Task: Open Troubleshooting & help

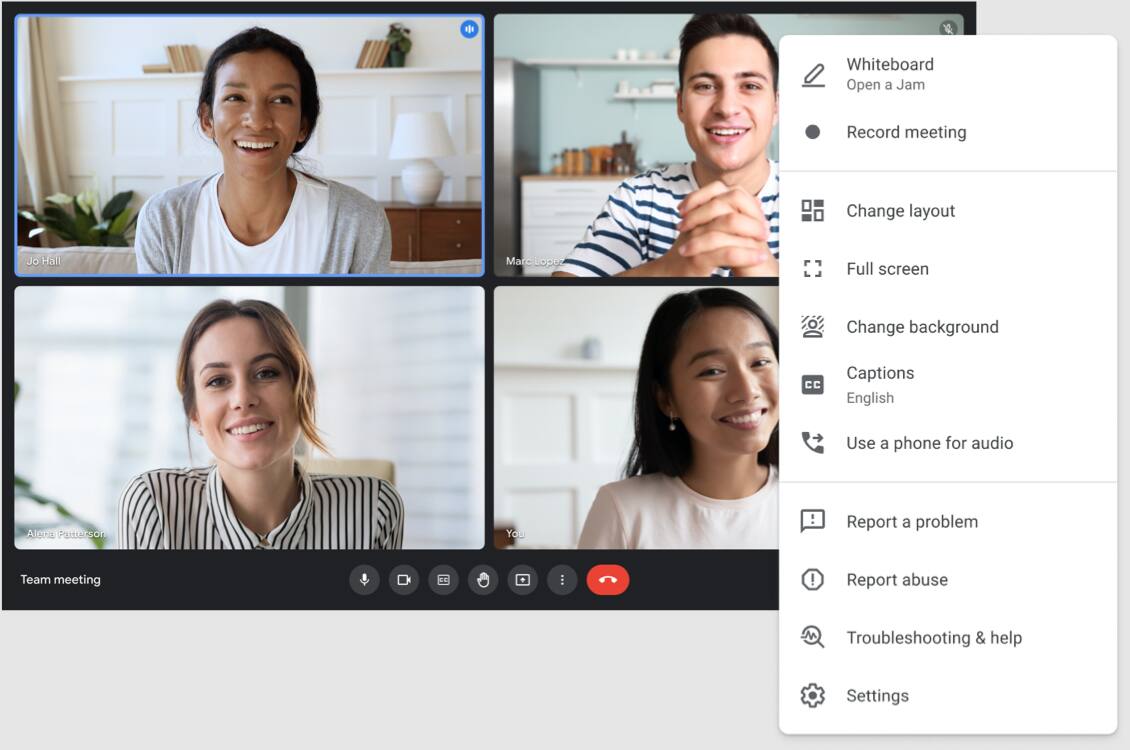Action: point(934,637)
